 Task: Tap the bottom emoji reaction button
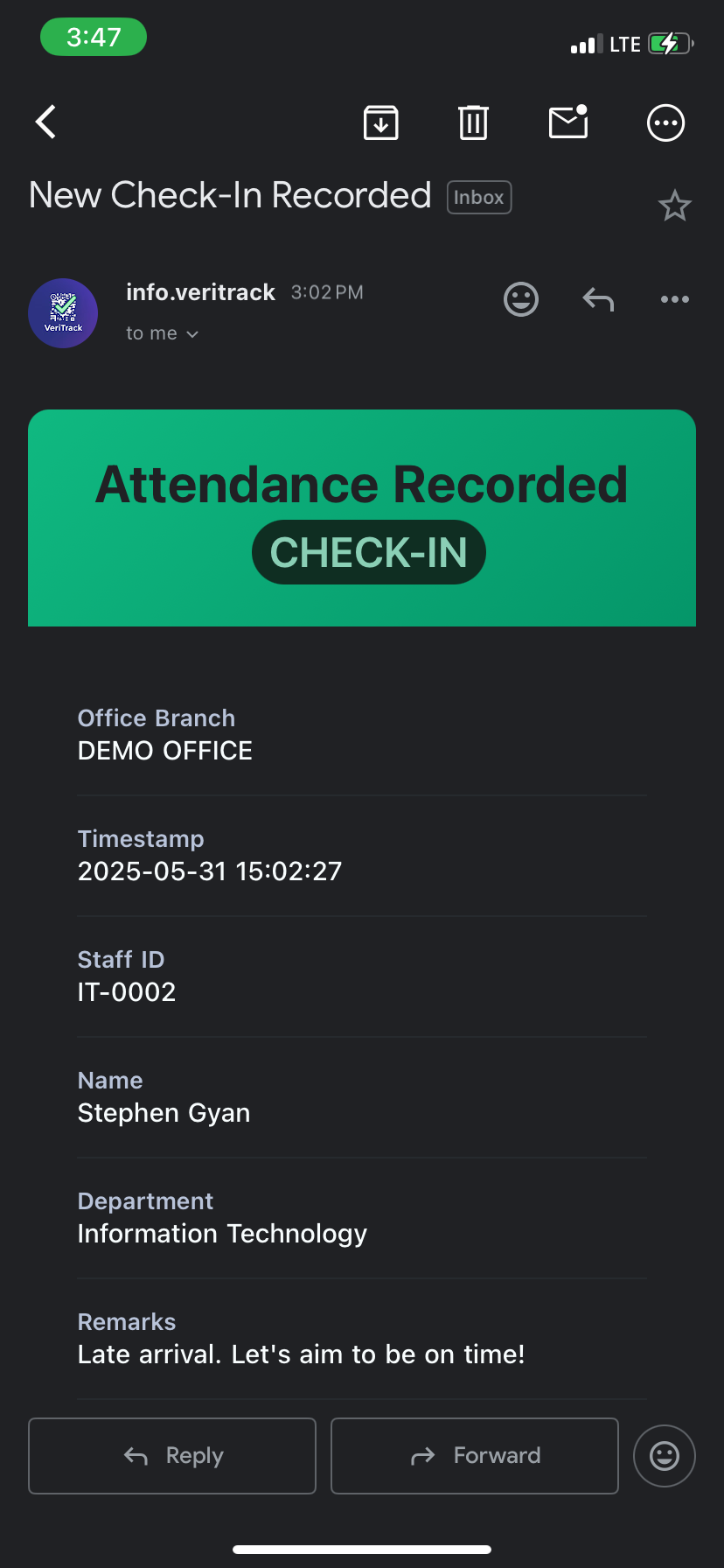[x=665, y=1456]
